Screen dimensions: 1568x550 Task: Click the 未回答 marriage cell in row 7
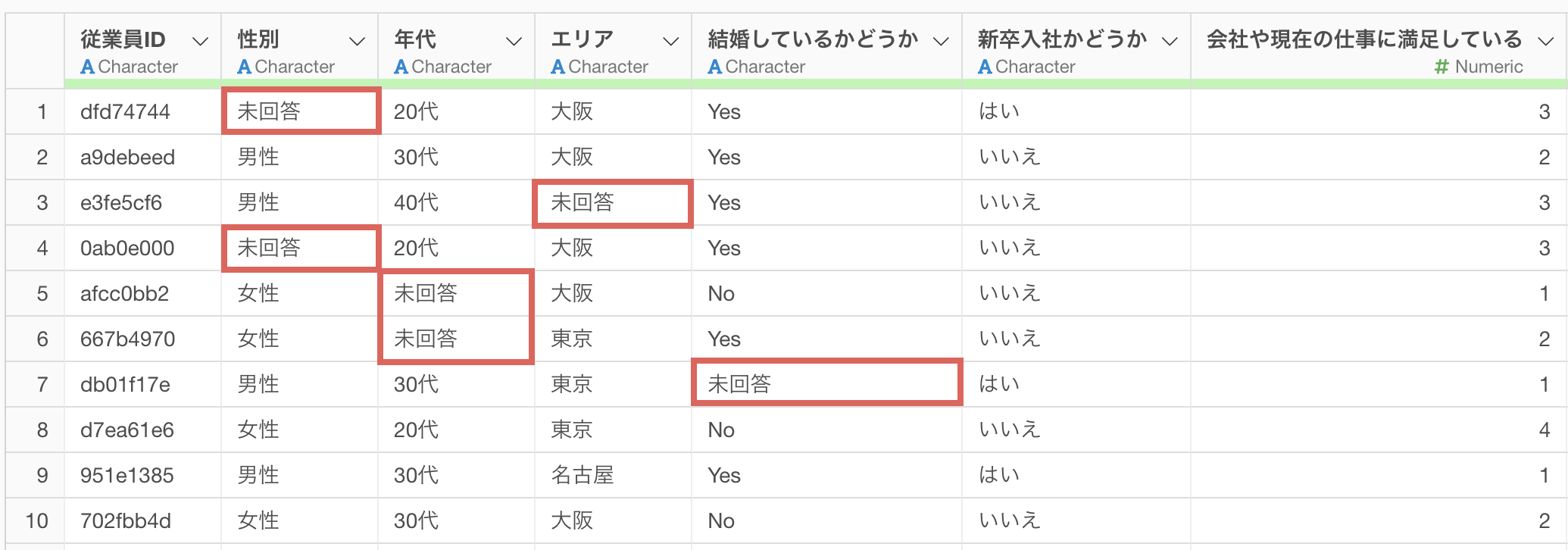point(826,384)
